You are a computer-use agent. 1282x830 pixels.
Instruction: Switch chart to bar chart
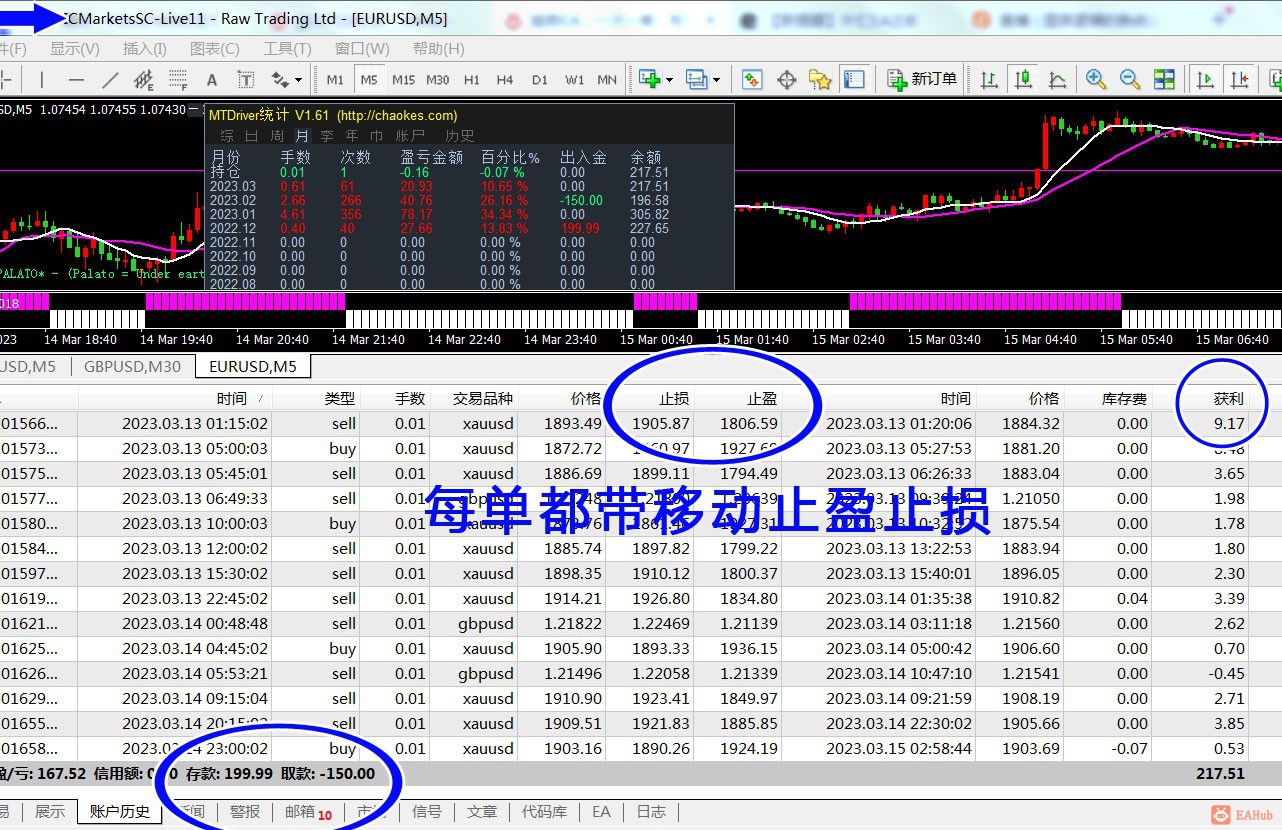pos(989,80)
